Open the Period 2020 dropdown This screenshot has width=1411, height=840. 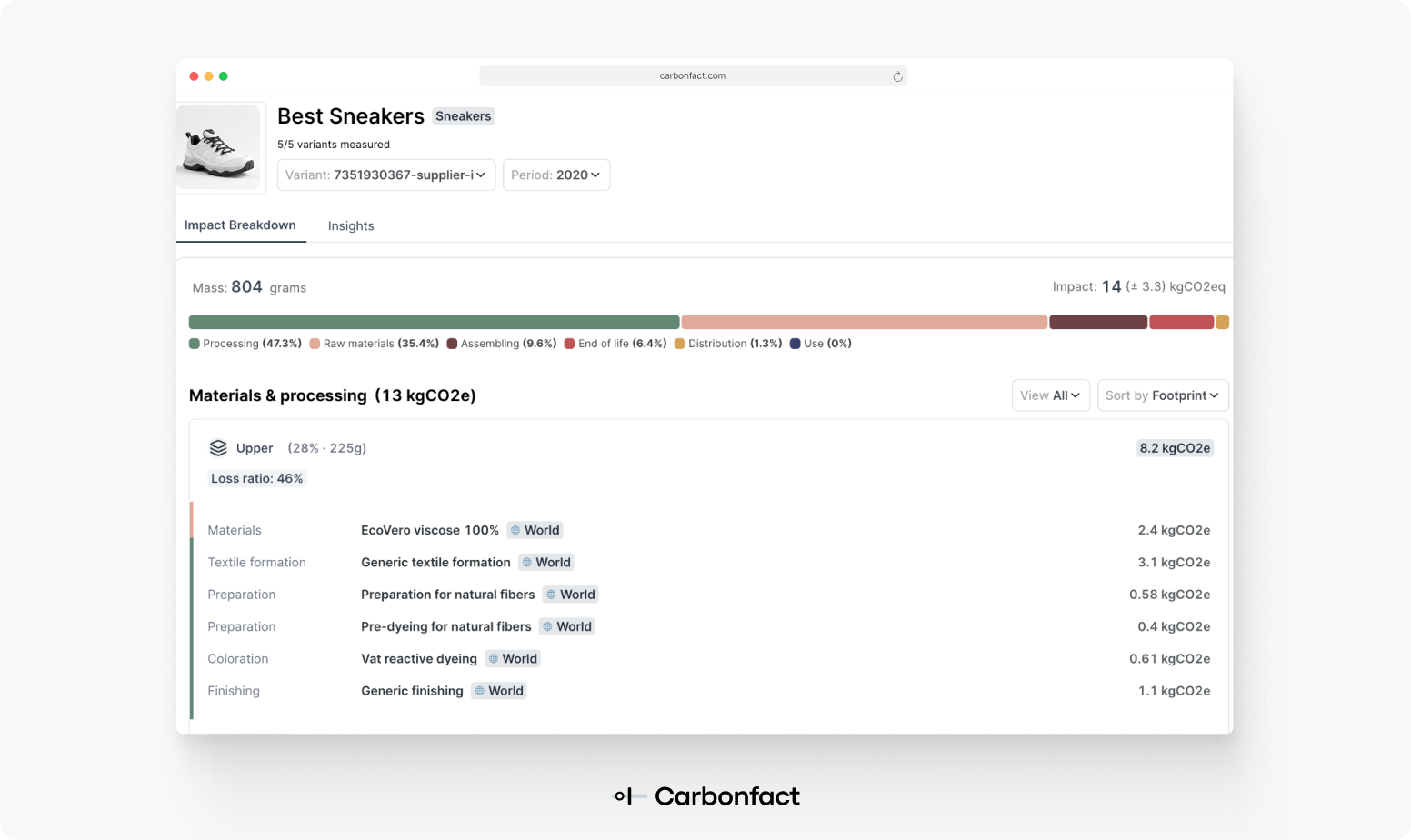tap(556, 175)
